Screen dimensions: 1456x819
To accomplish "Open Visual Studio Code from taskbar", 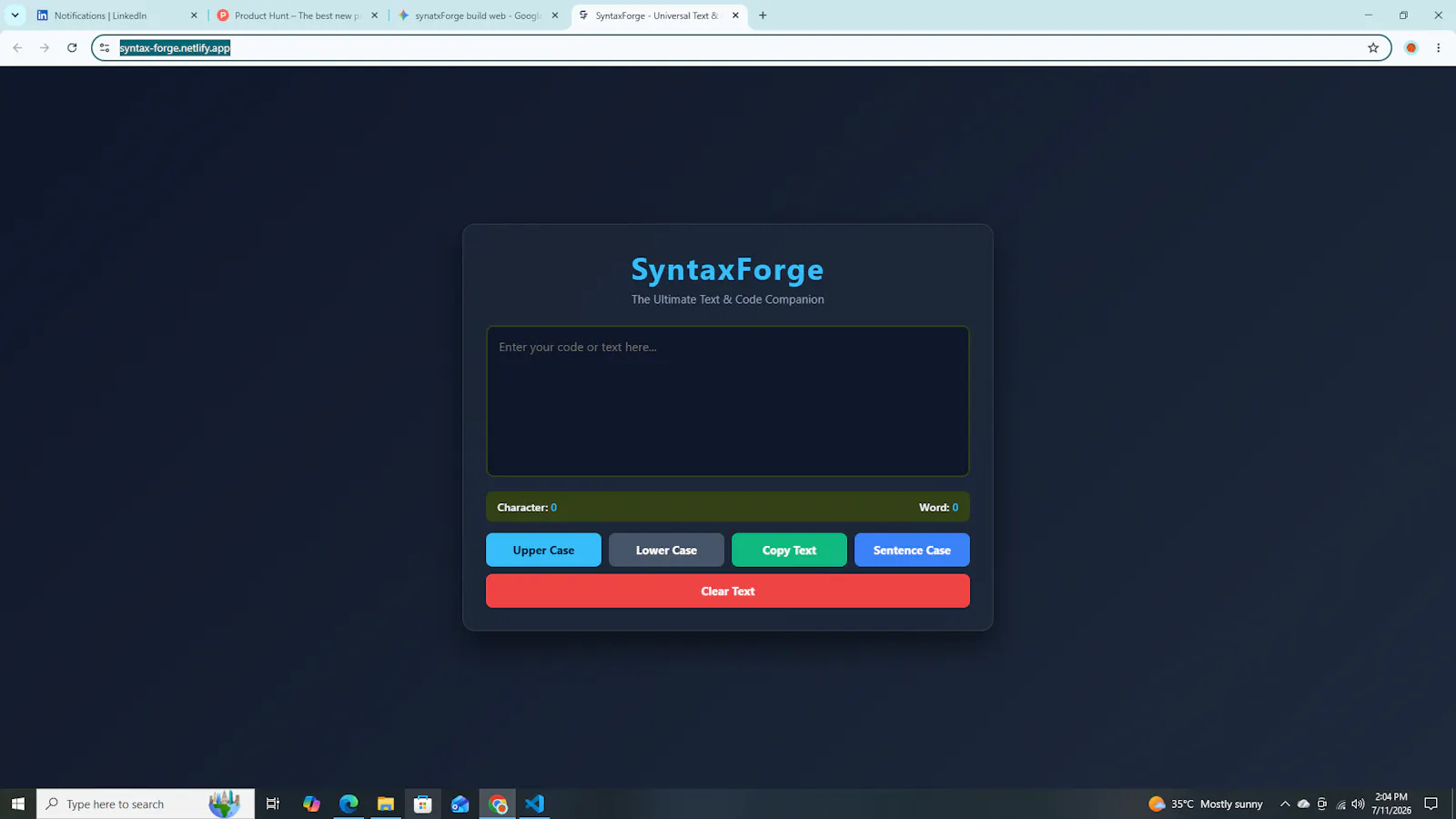I will (x=534, y=804).
